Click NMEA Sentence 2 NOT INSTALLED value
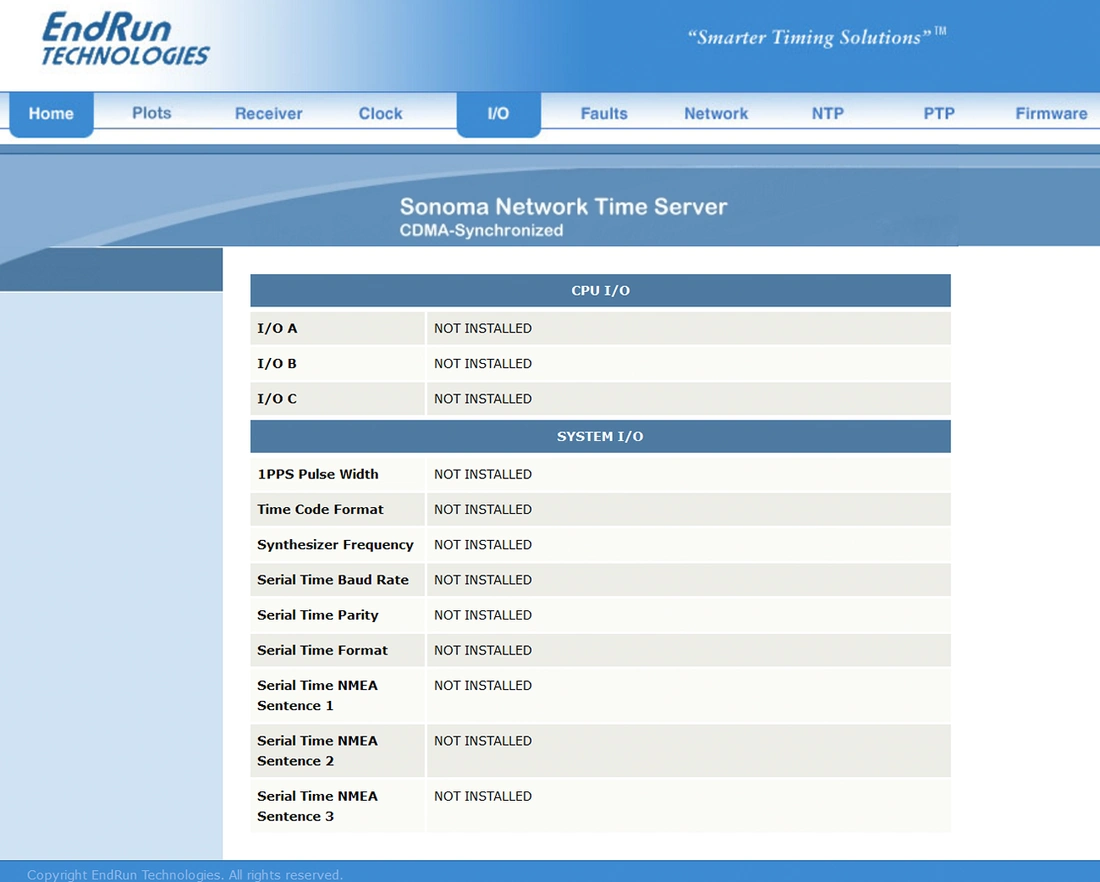This screenshot has height=882, width=1100. point(483,741)
